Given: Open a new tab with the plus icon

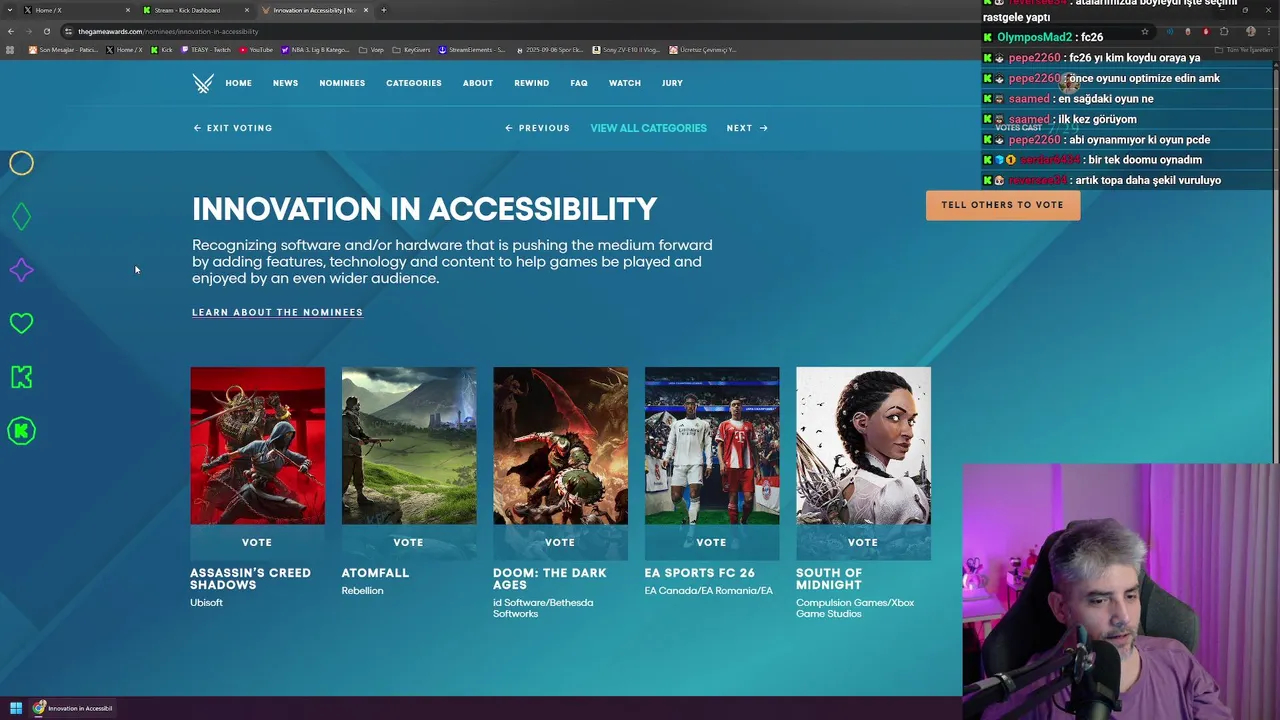Looking at the screenshot, I should 383,10.
